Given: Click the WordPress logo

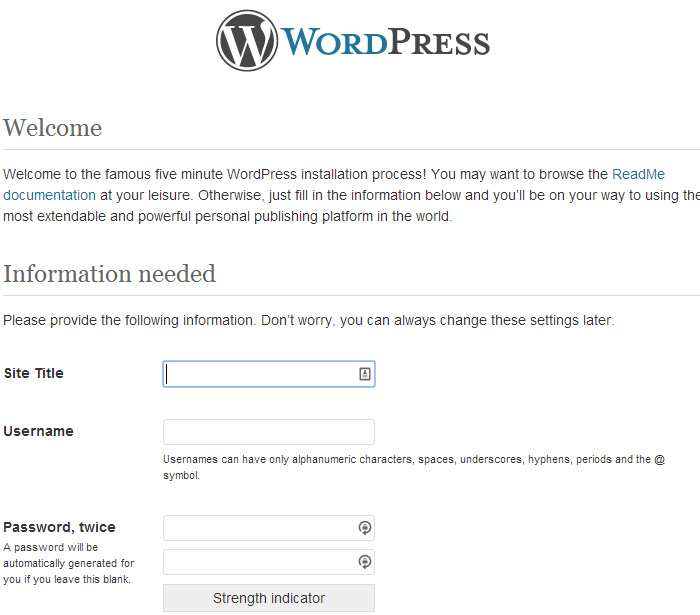Looking at the screenshot, I should pyautogui.click(x=353, y=41).
